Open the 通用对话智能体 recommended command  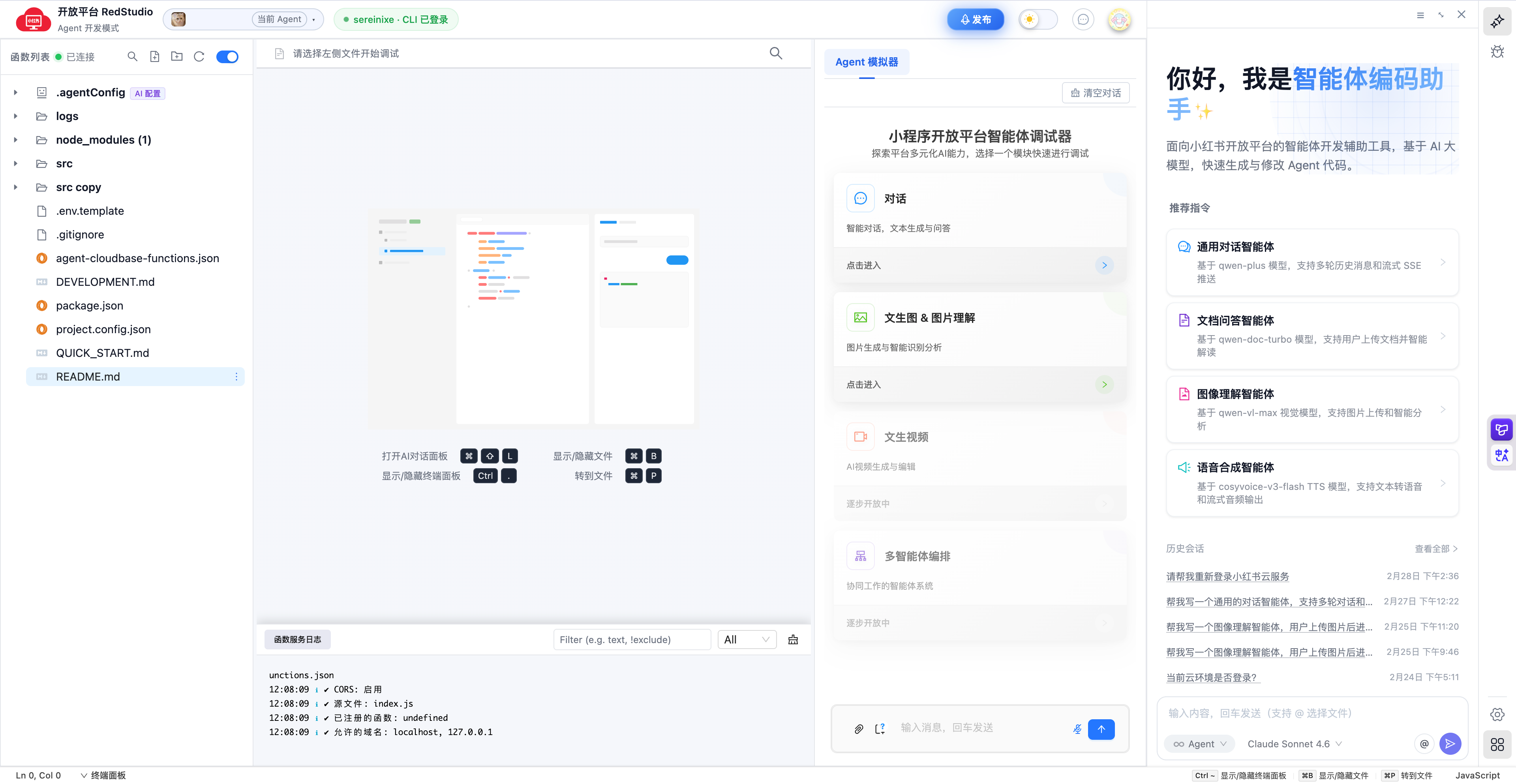1312,263
